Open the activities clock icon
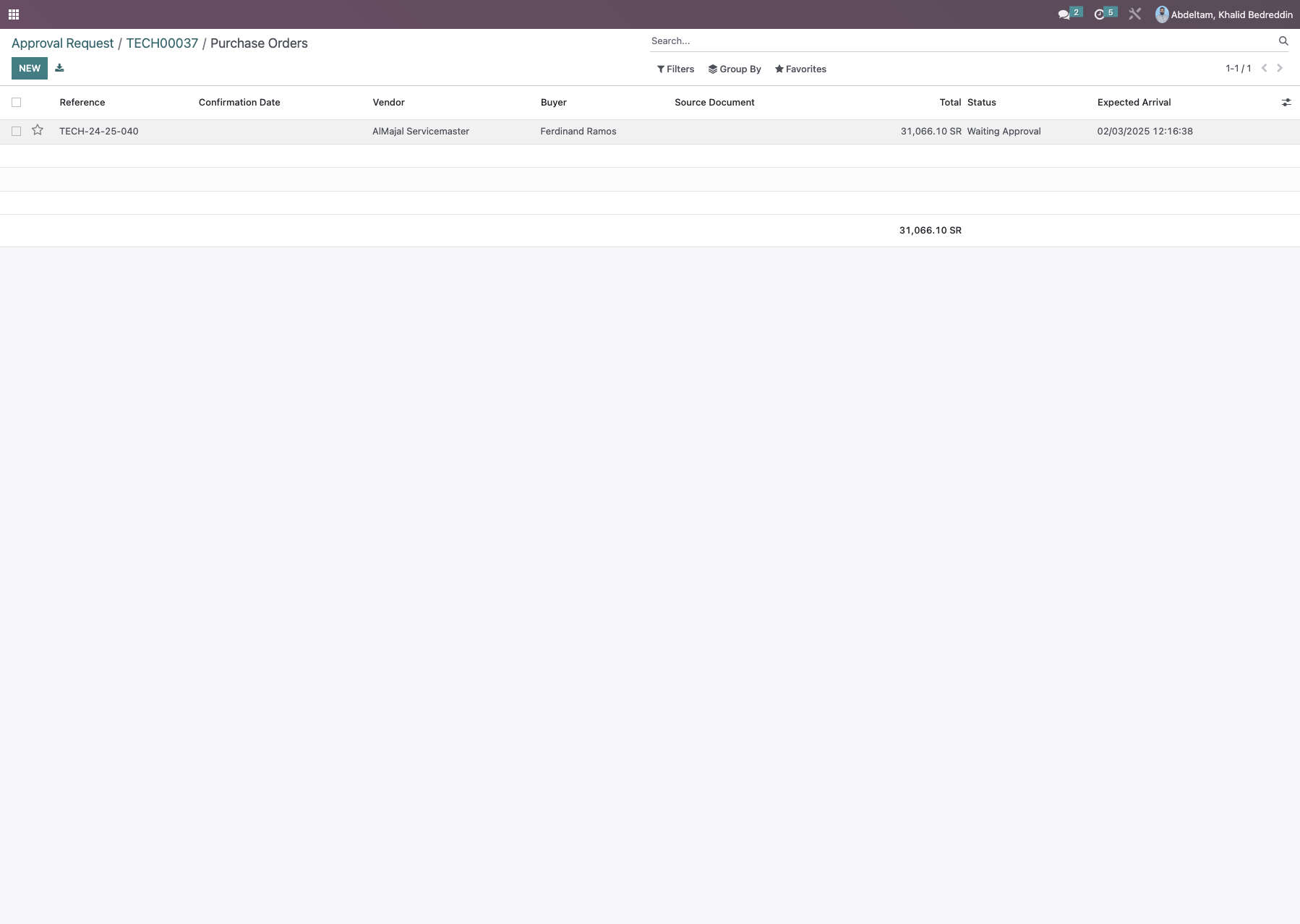Image resolution: width=1300 pixels, height=924 pixels. [x=1105, y=14]
